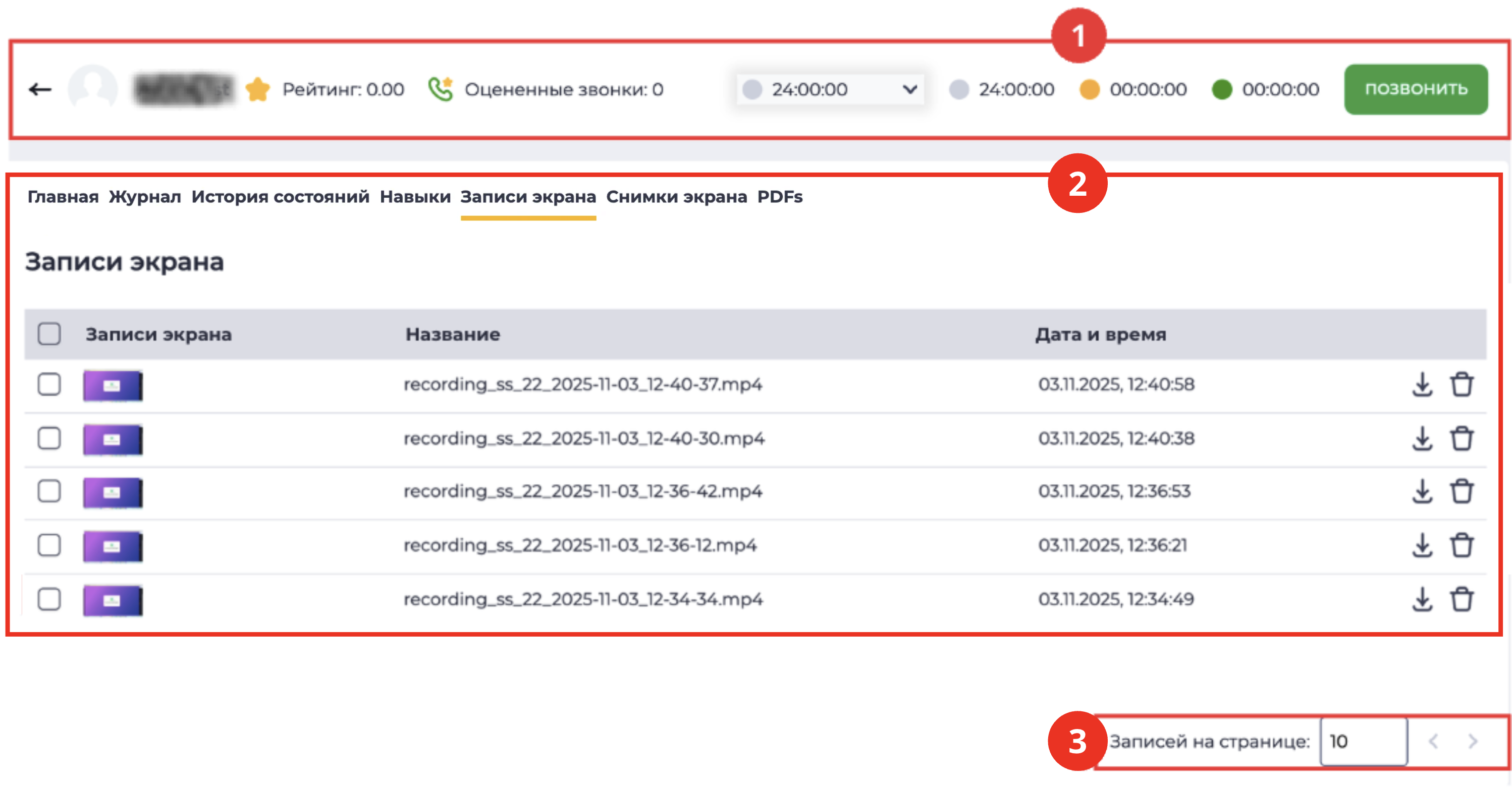Click the Записей на странице input field
The height and width of the screenshot is (787, 1512).
pyautogui.click(x=1364, y=741)
